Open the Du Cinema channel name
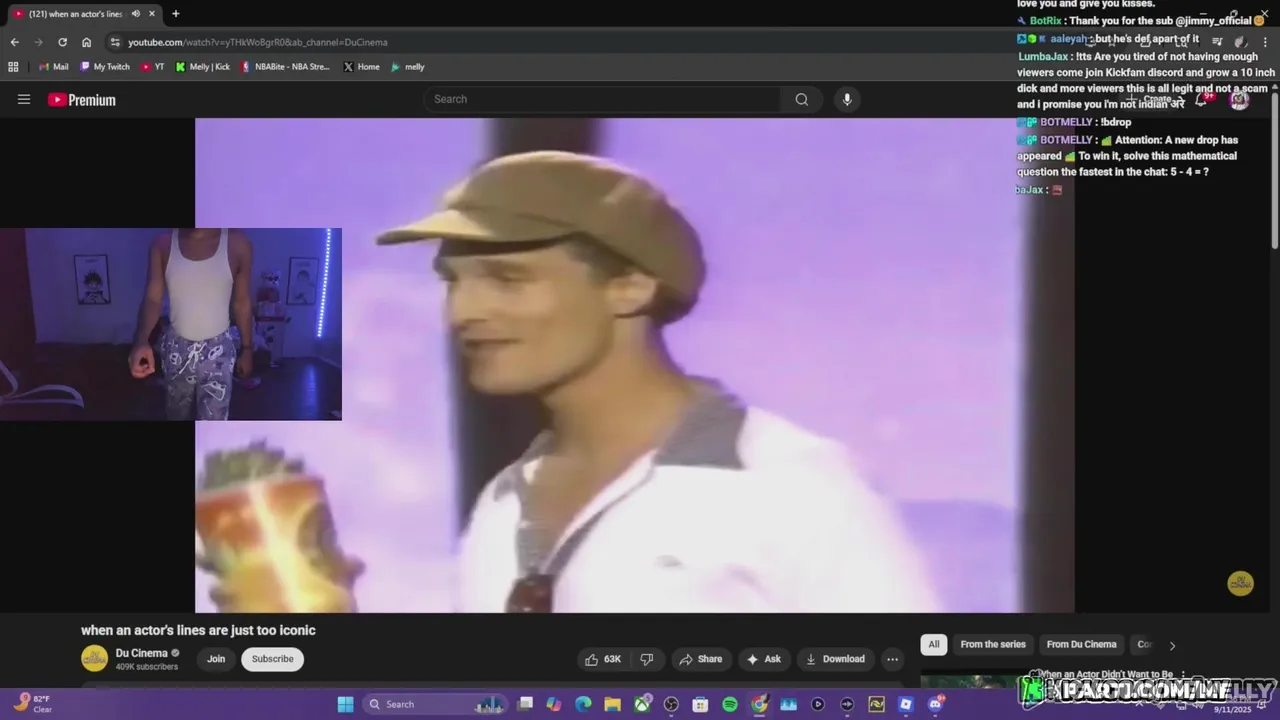 [141, 653]
